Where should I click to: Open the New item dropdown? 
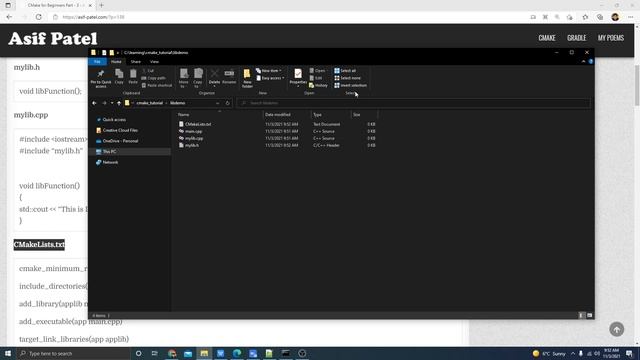(269, 71)
